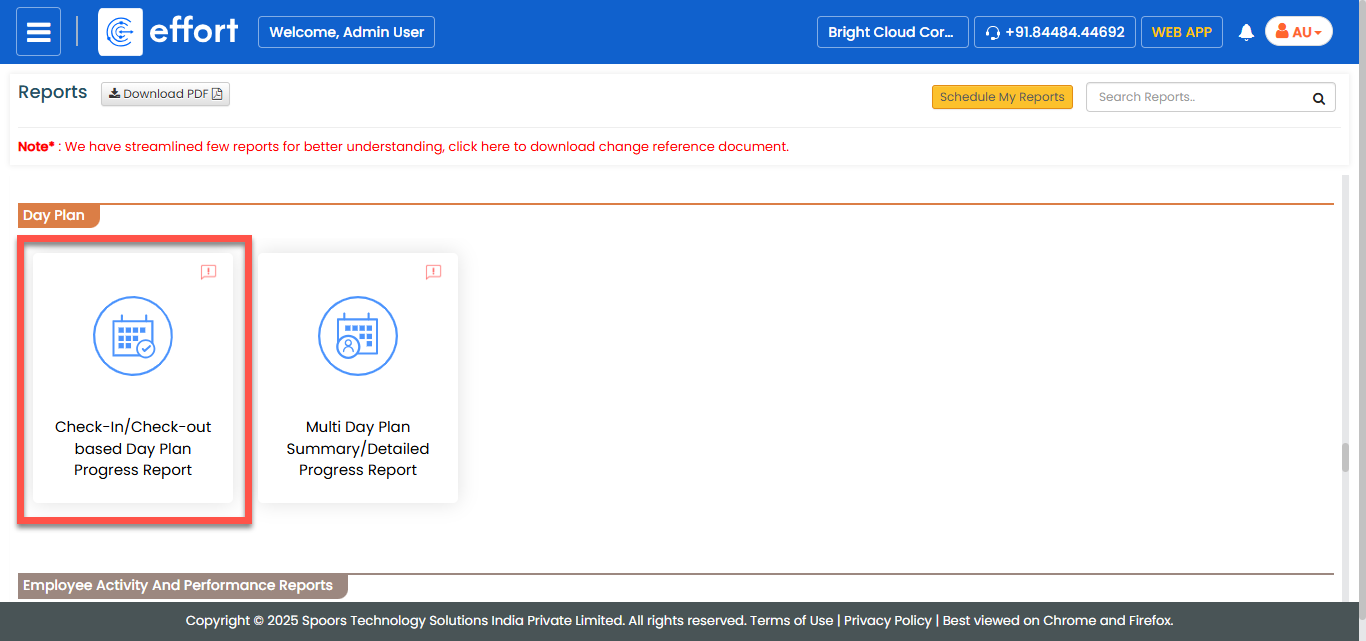Click the vertical scrollbar thumb

click(1346, 457)
